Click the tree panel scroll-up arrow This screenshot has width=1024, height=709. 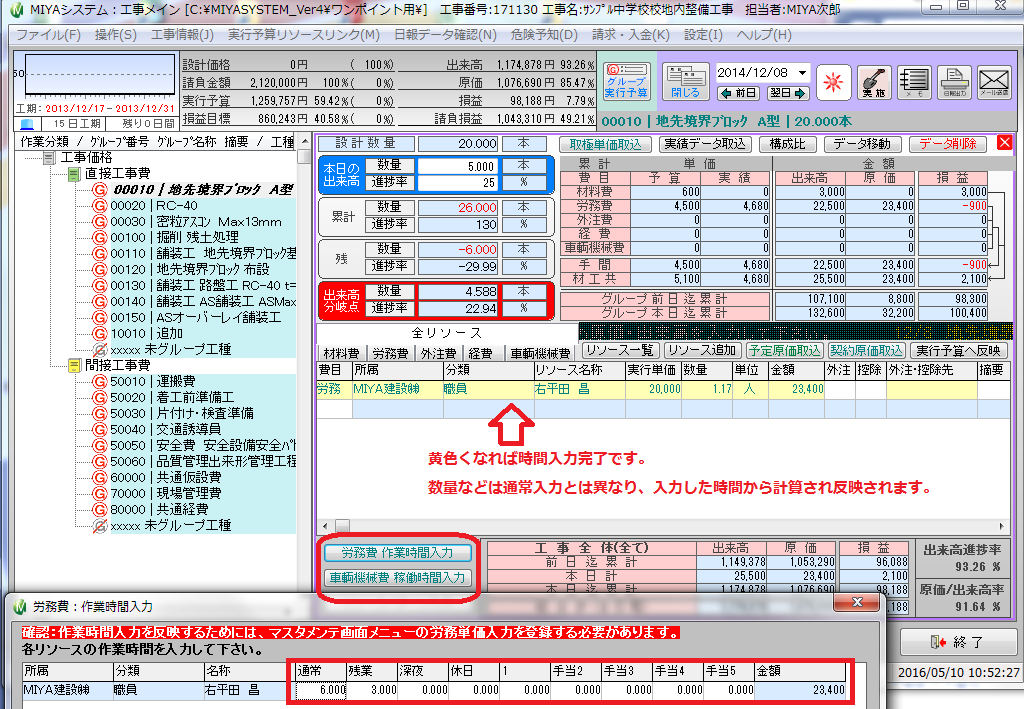(304, 142)
